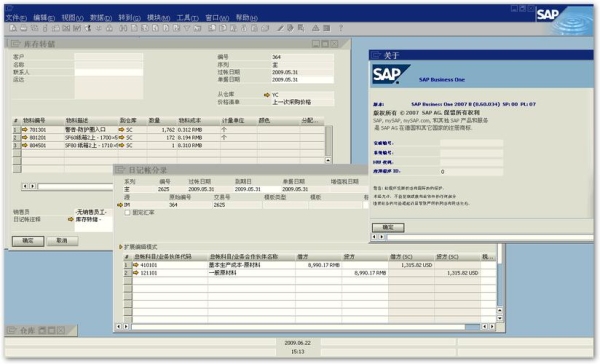Open the 价格清单 dropdown
600x364 pixels.
(x=302, y=102)
